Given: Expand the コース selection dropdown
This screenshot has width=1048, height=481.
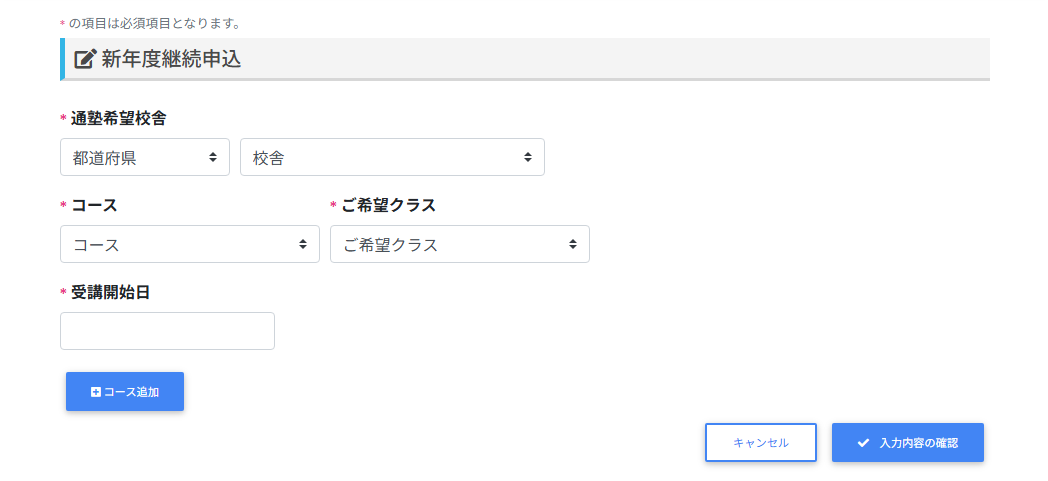Looking at the screenshot, I should 189,244.
